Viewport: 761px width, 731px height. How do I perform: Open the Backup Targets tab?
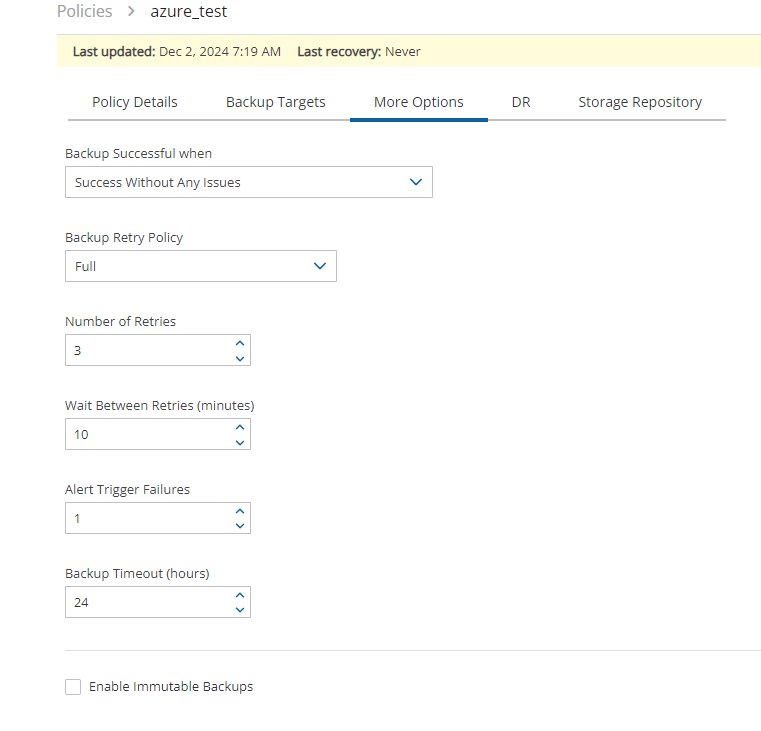(x=275, y=102)
